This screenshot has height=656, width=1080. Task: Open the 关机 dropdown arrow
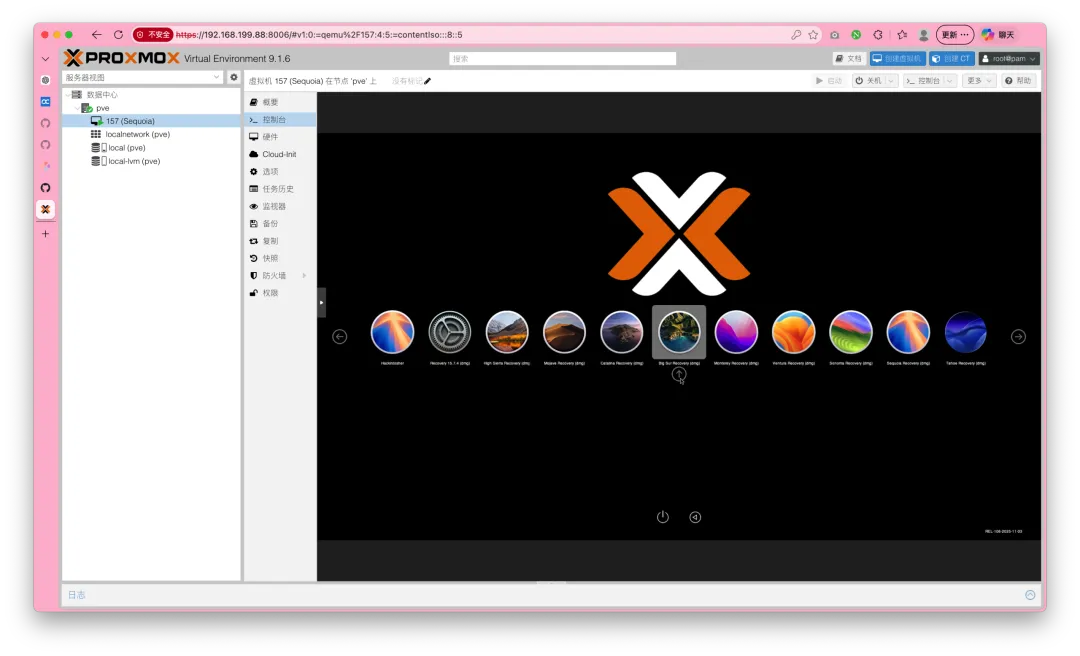891,81
